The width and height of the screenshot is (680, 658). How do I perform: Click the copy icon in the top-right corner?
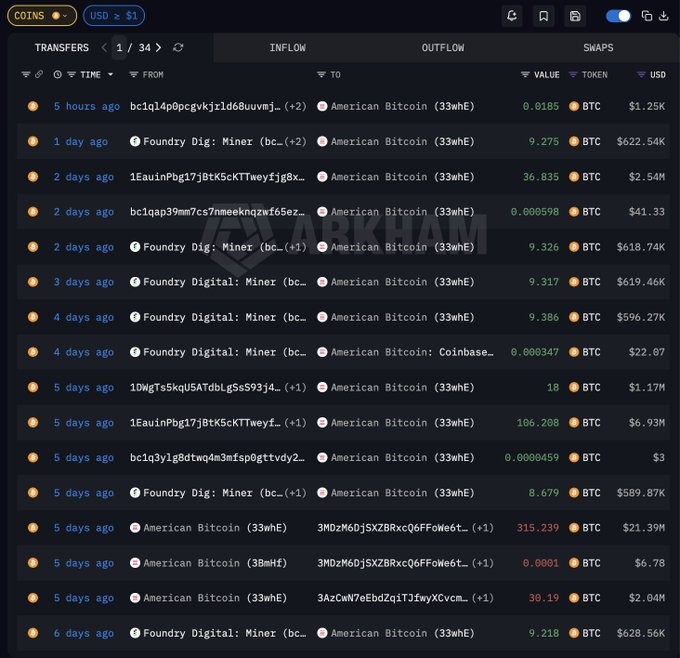click(x=647, y=16)
